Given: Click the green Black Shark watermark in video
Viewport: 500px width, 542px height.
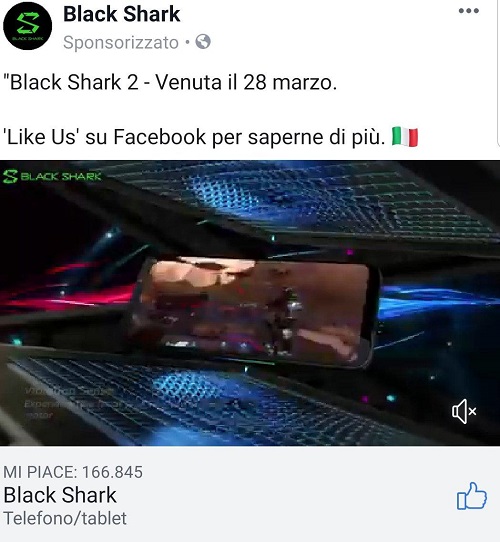Looking at the screenshot, I should (52, 176).
